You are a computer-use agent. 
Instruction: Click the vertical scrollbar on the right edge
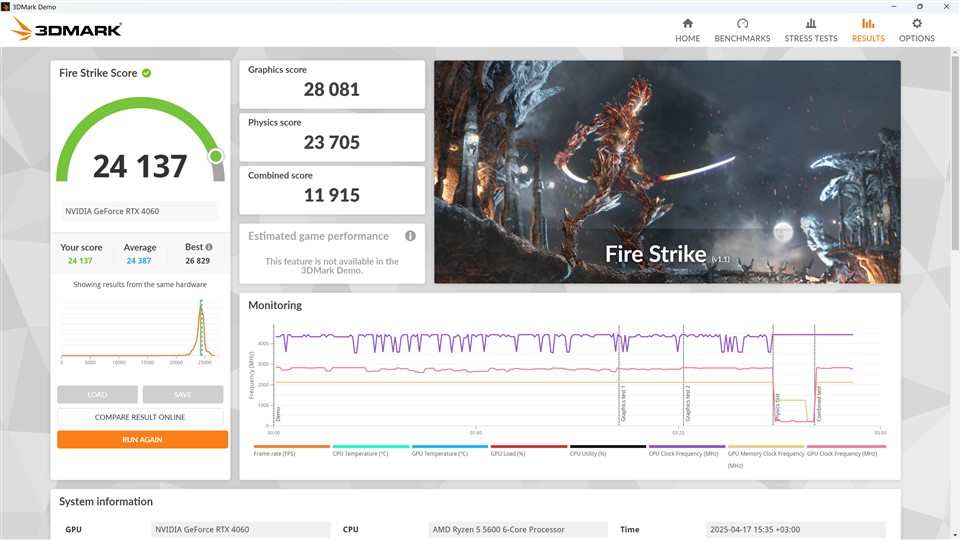pos(953,200)
